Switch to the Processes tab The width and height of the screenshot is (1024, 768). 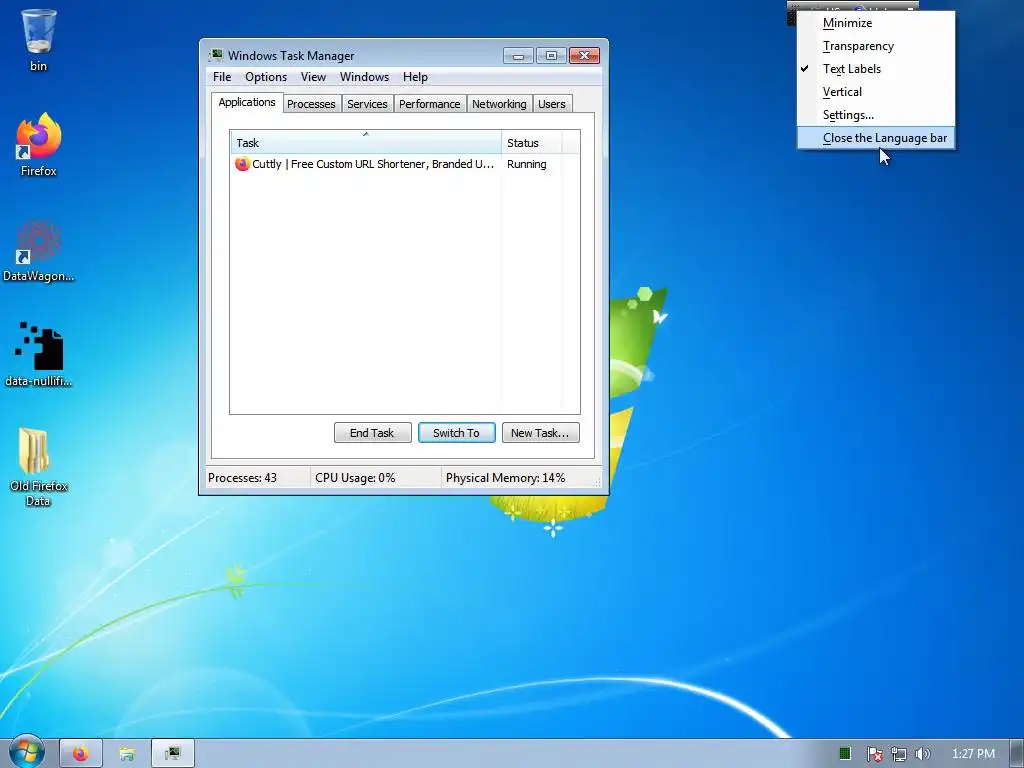(x=311, y=104)
